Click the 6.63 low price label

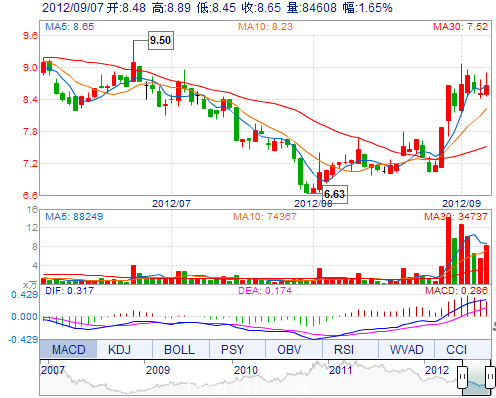335,194
